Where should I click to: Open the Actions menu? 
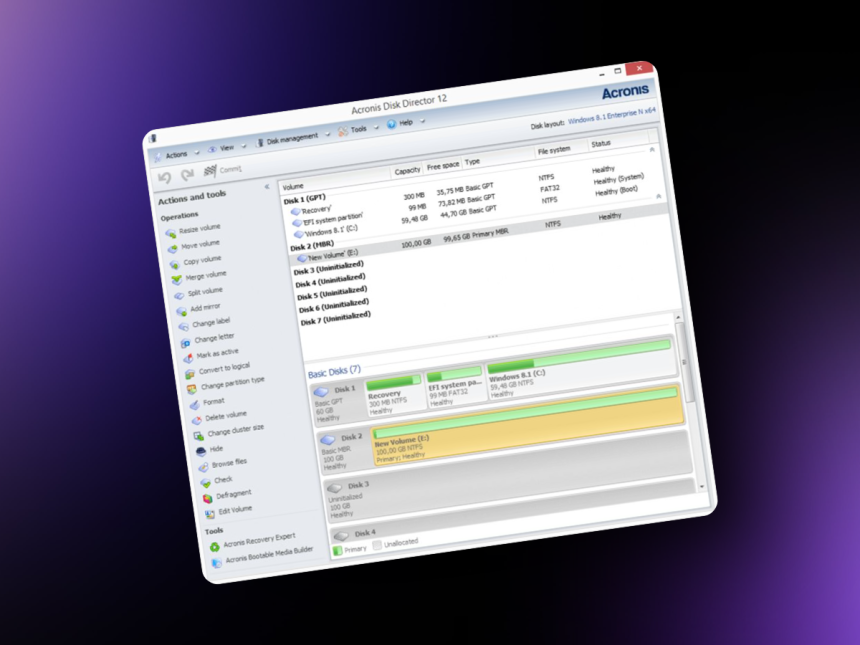(177, 155)
